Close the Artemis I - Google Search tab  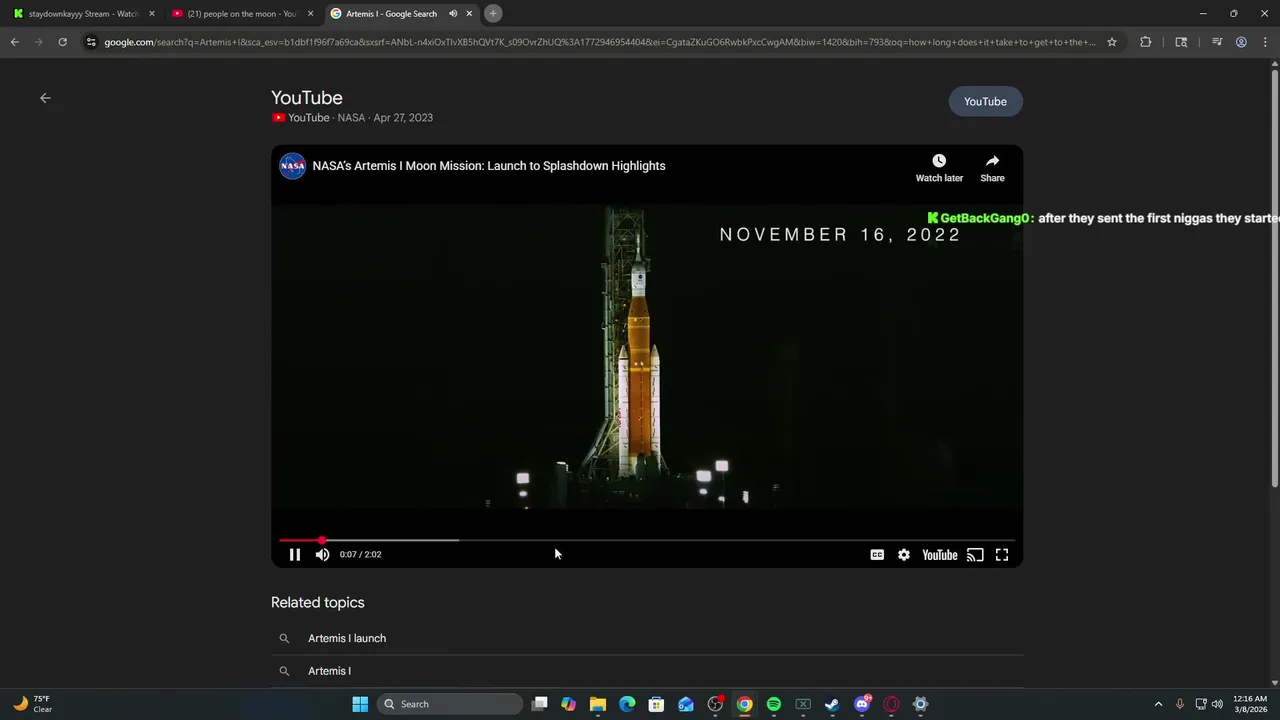click(469, 14)
